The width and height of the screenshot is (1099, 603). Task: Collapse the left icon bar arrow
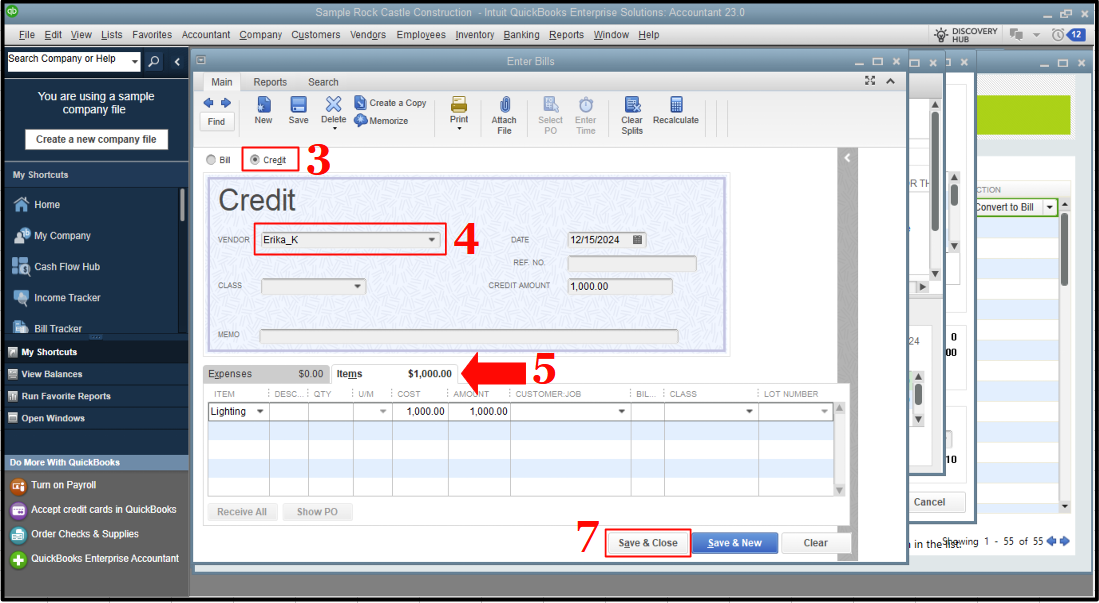[177, 62]
